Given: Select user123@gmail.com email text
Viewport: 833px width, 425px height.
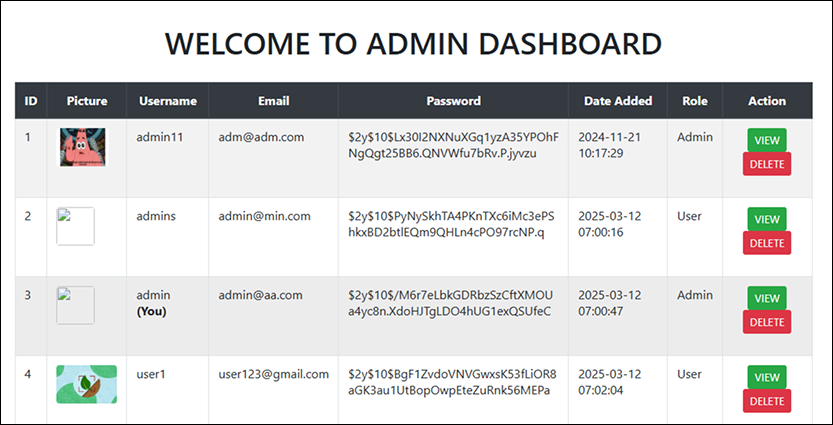Looking at the screenshot, I should point(274,374).
